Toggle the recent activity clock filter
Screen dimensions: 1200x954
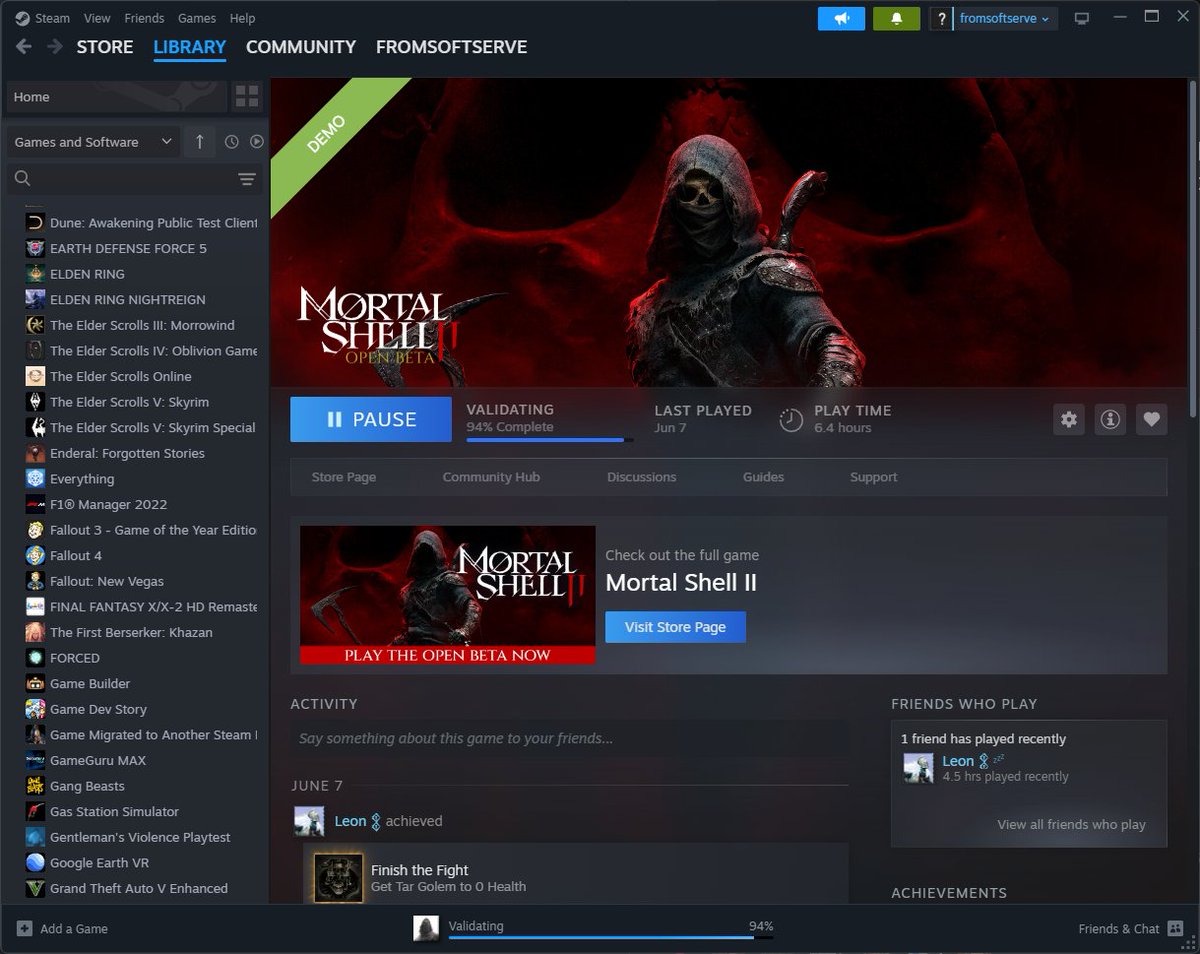tap(231, 142)
